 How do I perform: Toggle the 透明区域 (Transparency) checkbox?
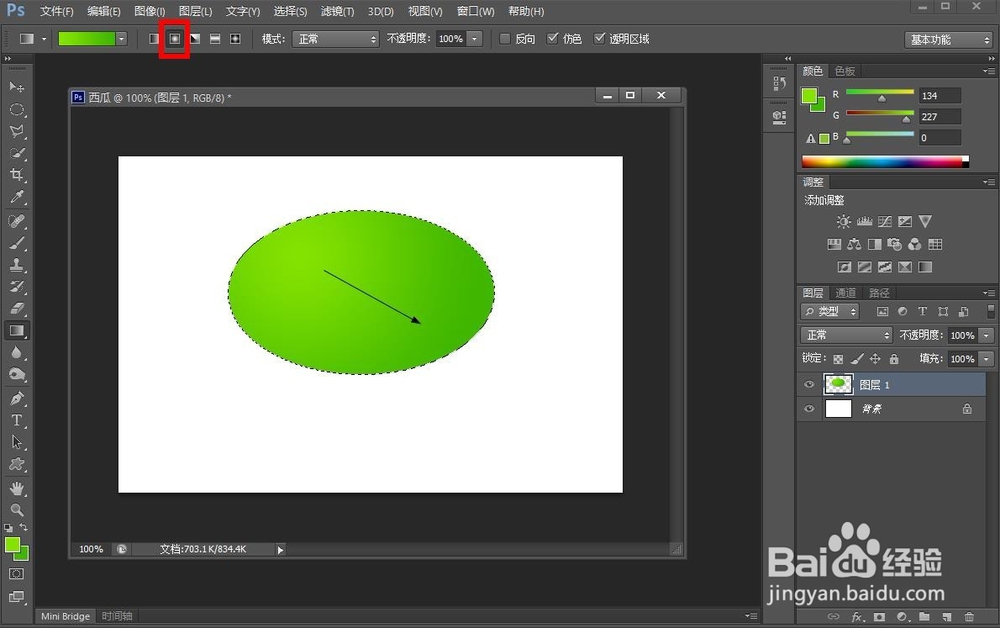(x=599, y=39)
